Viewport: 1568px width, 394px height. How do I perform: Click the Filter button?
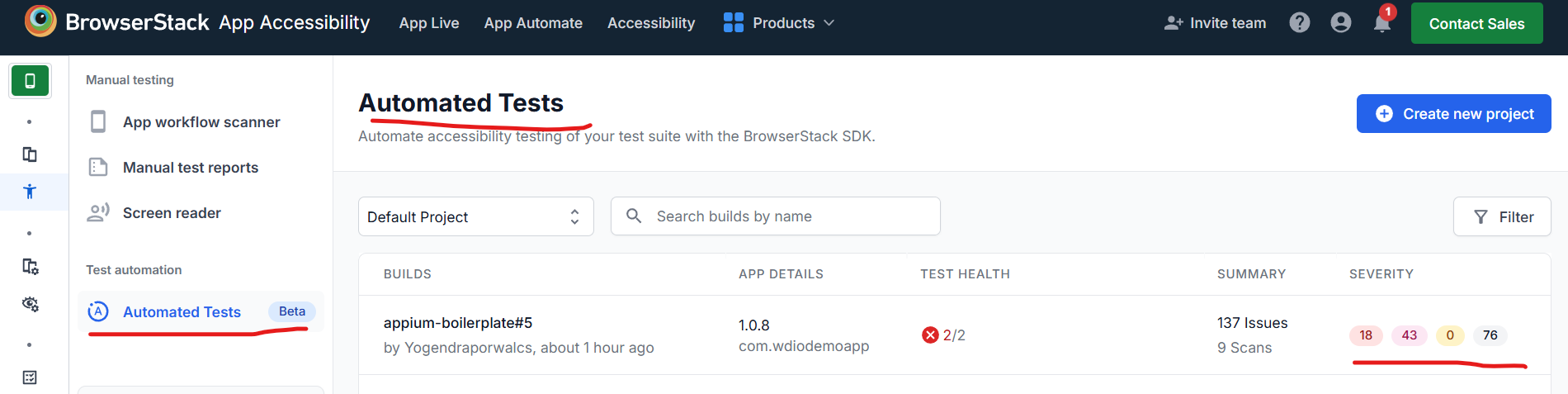(1502, 216)
